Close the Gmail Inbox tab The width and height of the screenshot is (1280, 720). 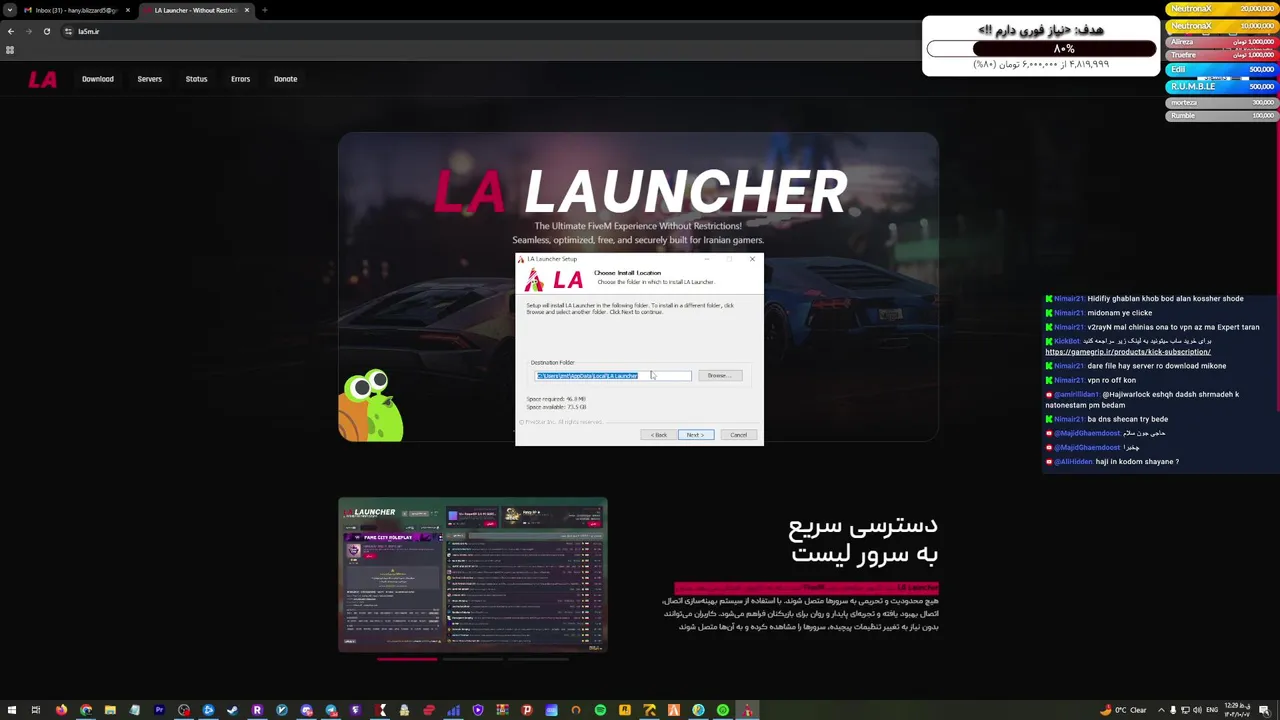click(128, 10)
